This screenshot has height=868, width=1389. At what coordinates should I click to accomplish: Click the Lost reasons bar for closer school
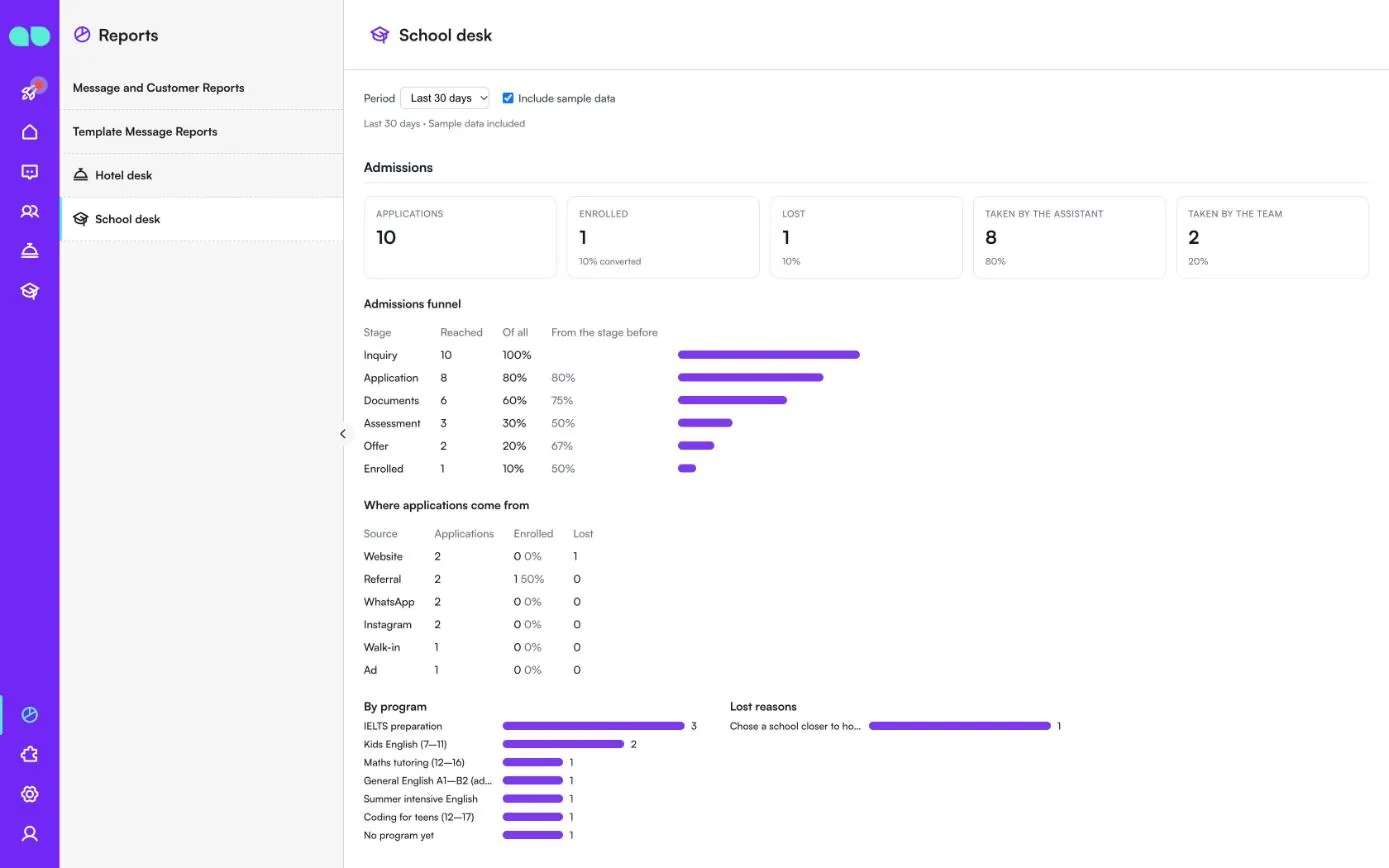click(x=960, y=726)
